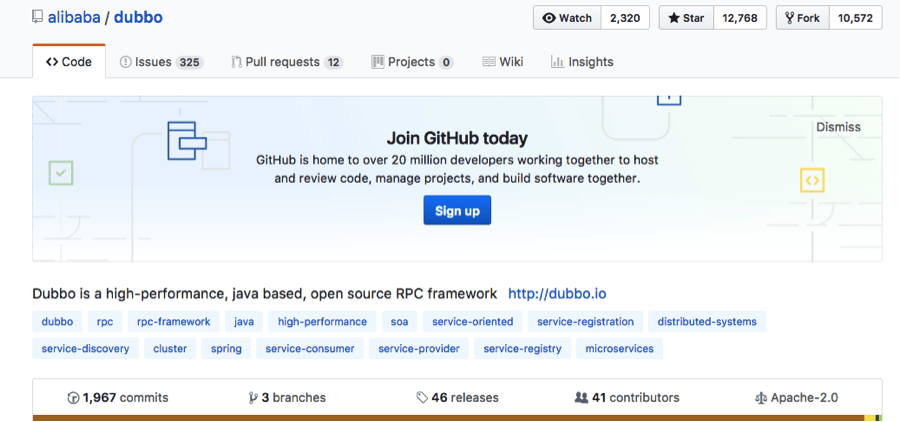
Task: Click the repository book icon beside alibaba
Action: click(x=37, y=17)
